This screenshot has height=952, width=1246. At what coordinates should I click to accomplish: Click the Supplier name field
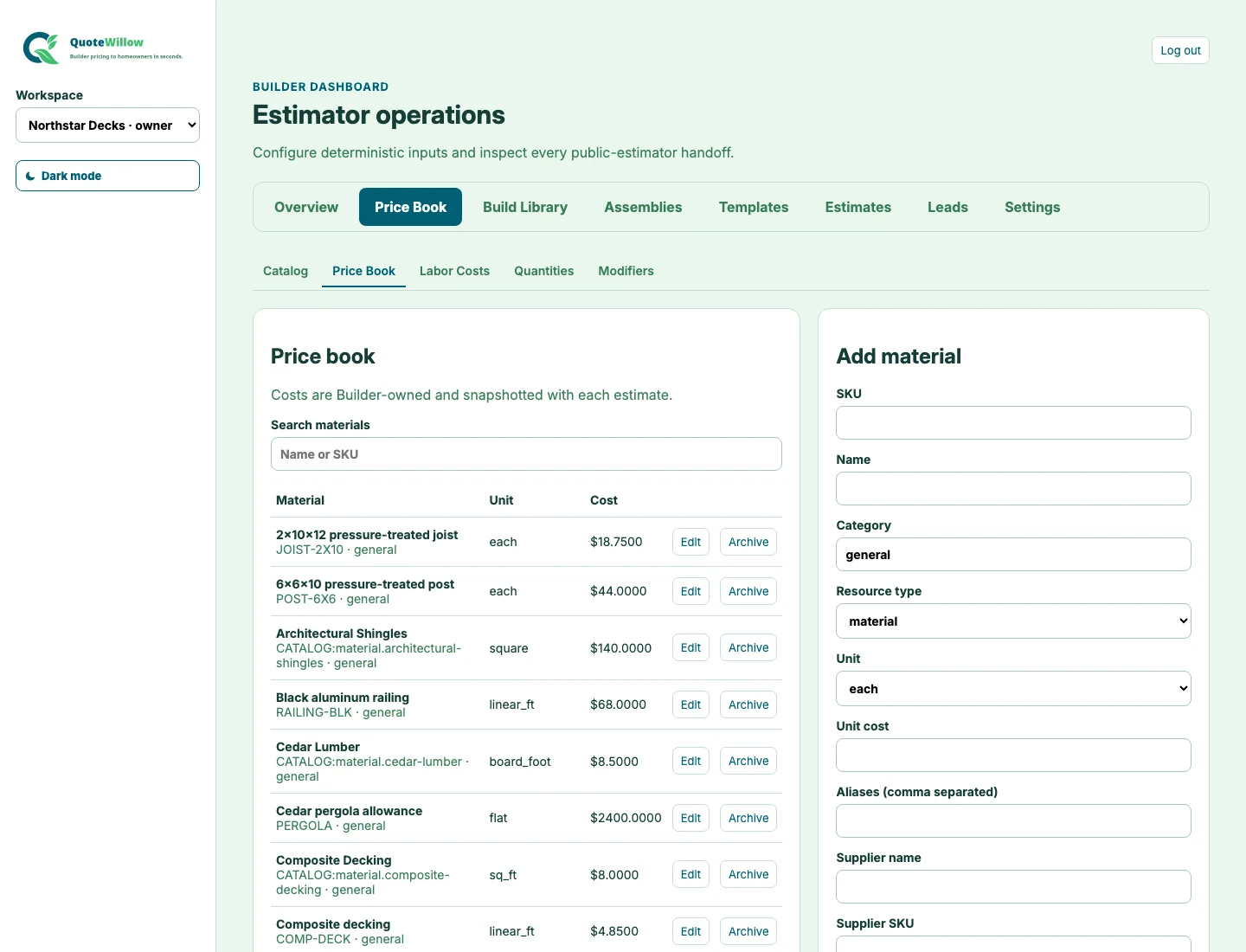click(1013, 886)
